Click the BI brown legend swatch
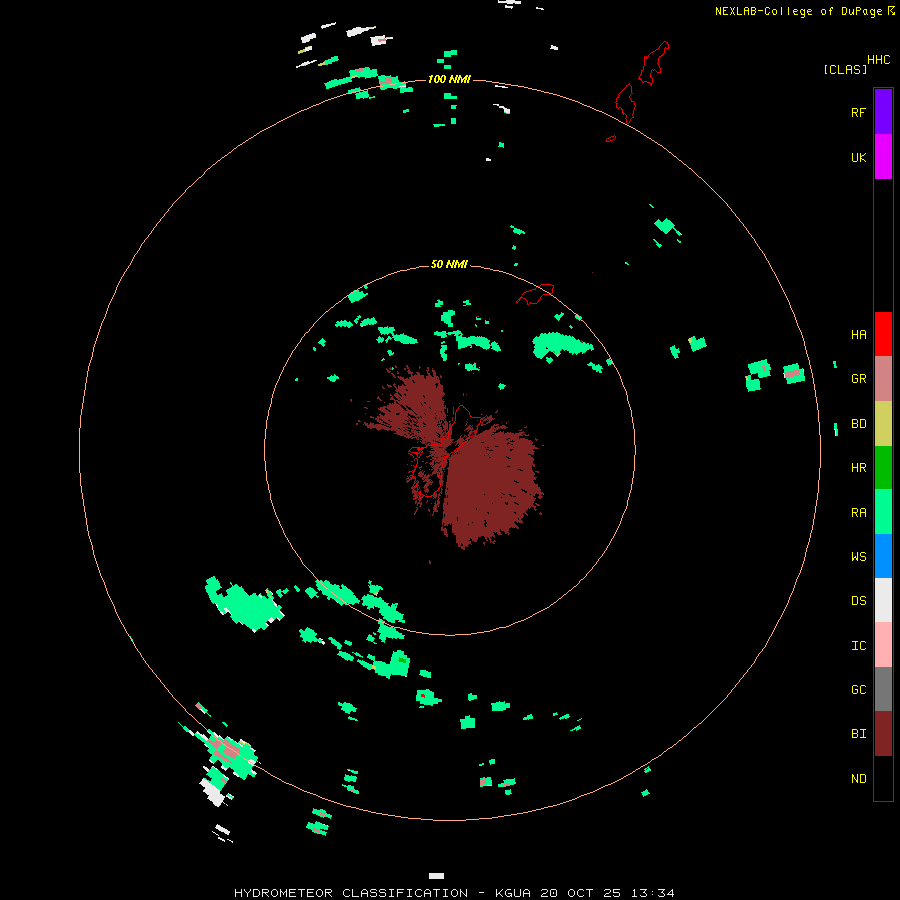Screen dimensions: 900x900 [x=883, y=734]
